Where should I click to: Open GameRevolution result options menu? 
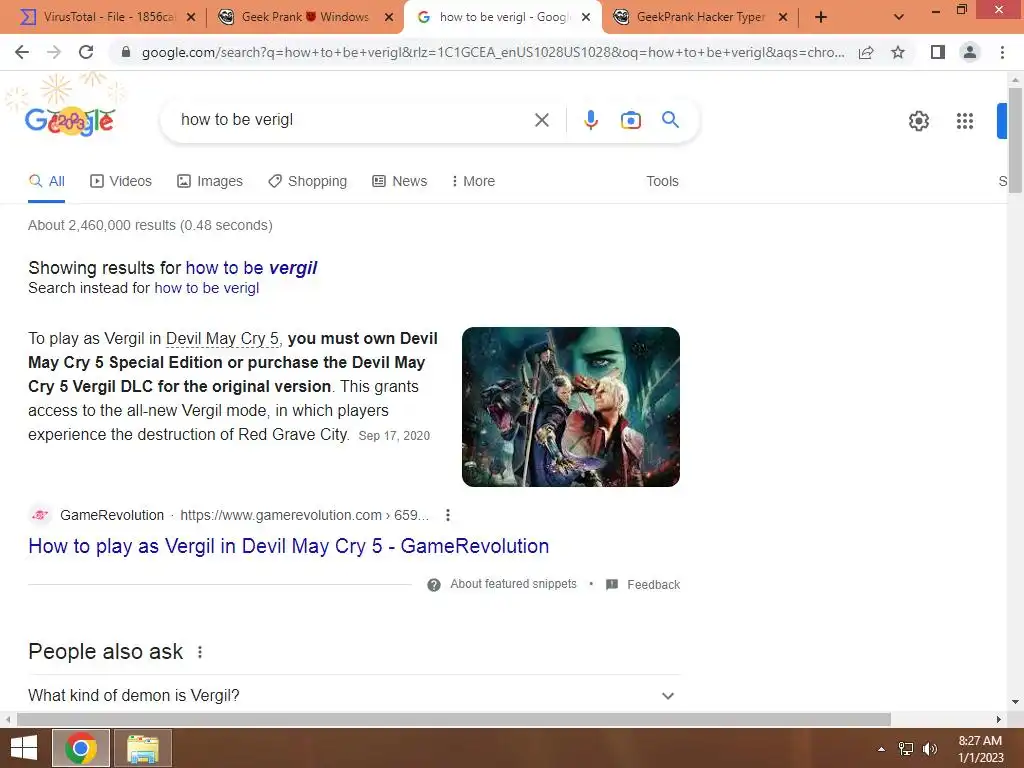point(448,515)
